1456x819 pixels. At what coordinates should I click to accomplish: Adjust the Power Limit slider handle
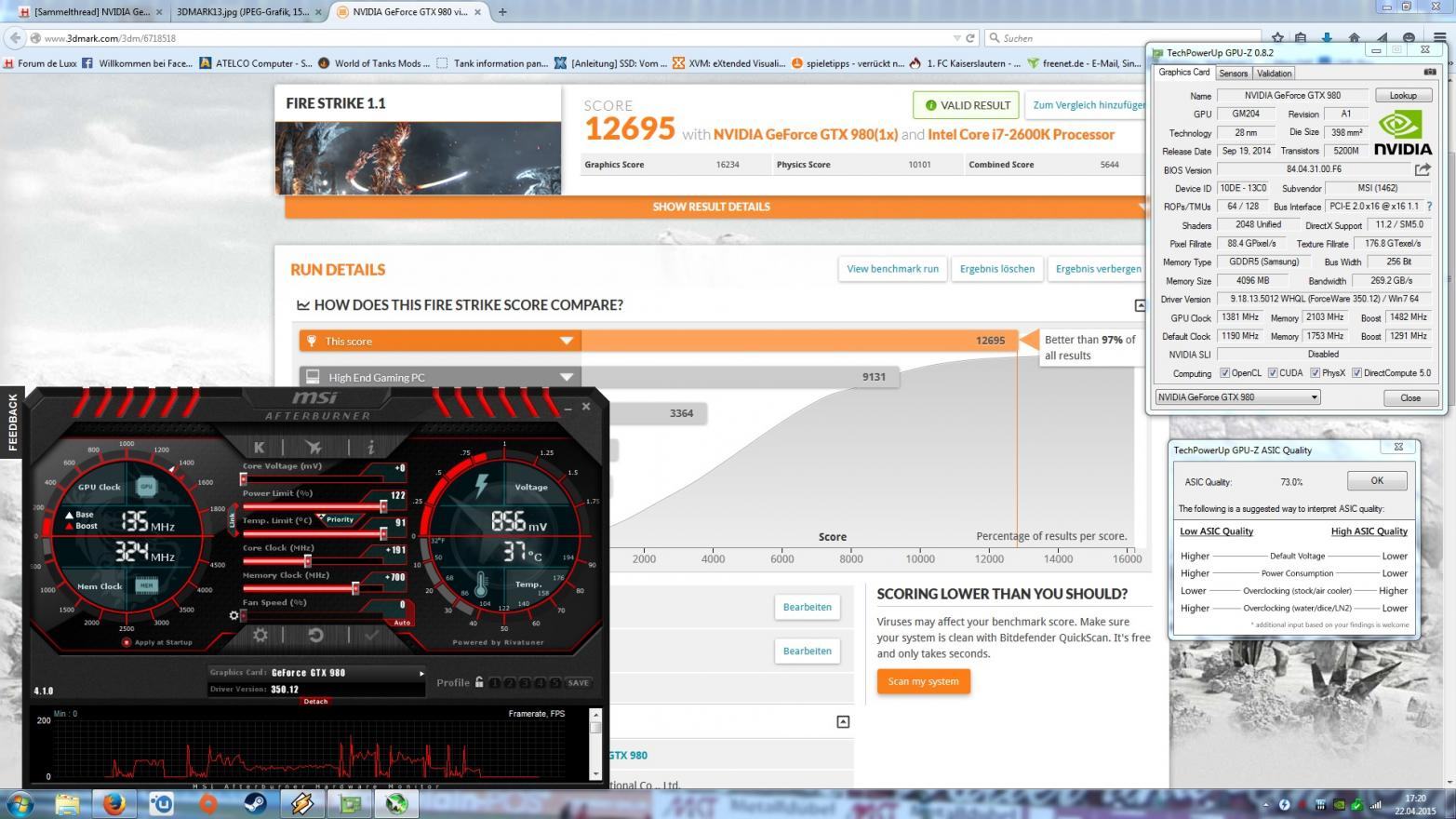[x=383, y=506]
